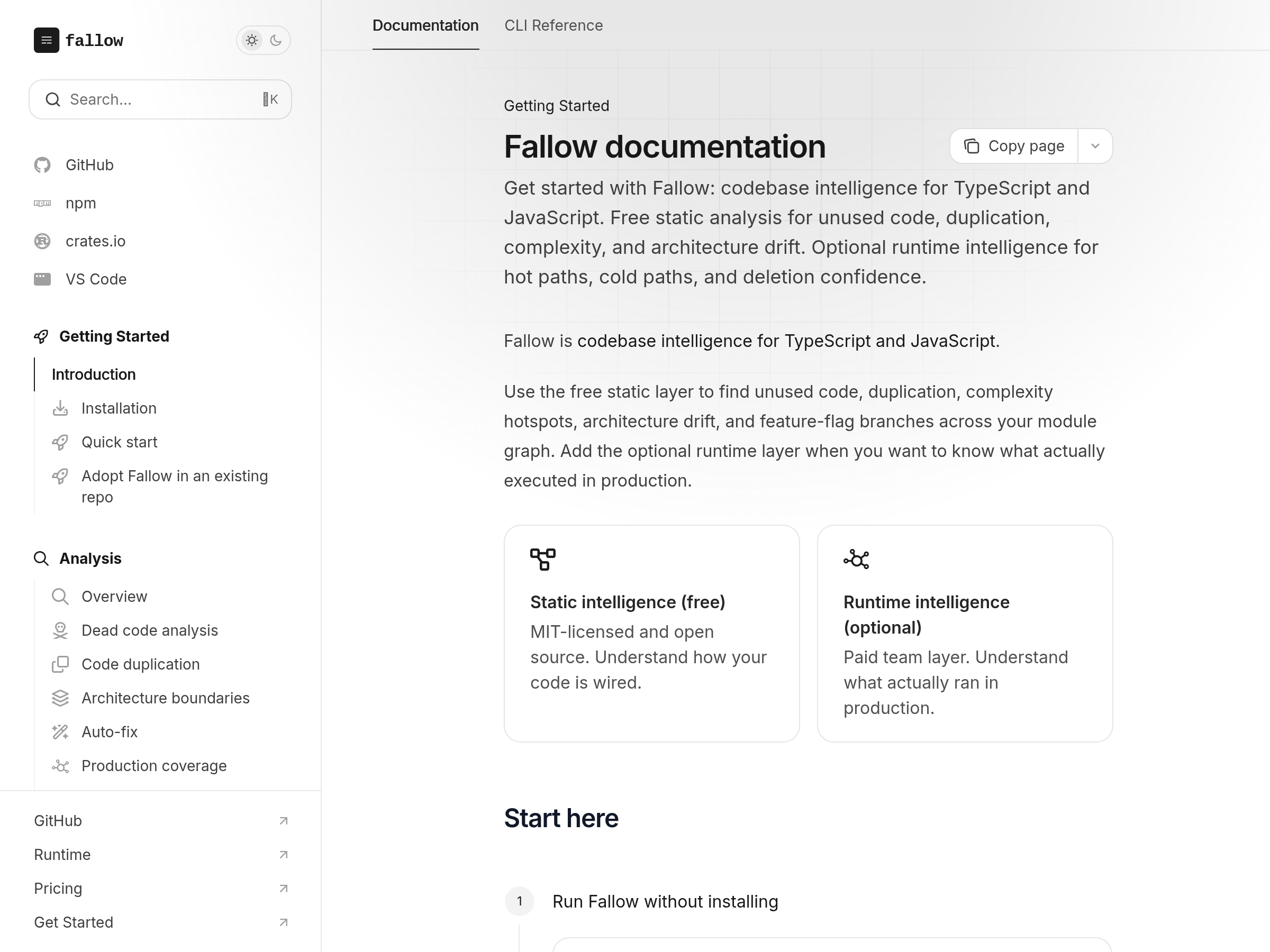Switch to light mode with sun icon
The width and height of the screenshot is (1270, 952).
point(251,40)
